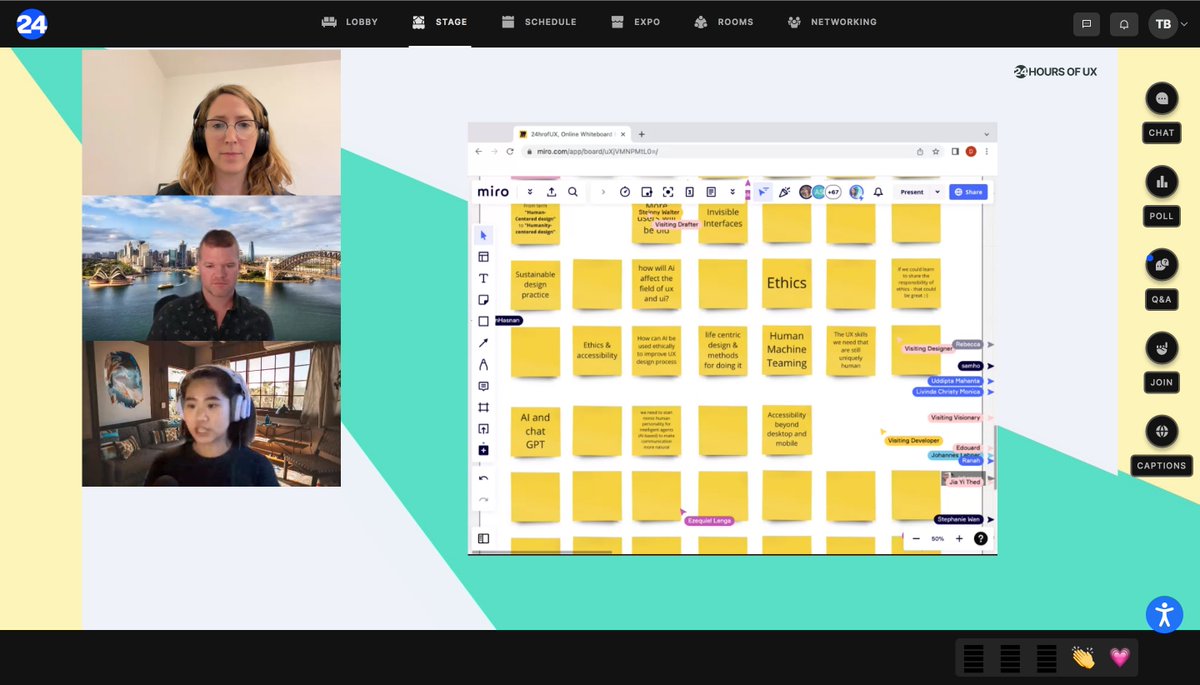The image size is (1200, 685).
Task: Click the blue Miro Share button
Action: 968,191
